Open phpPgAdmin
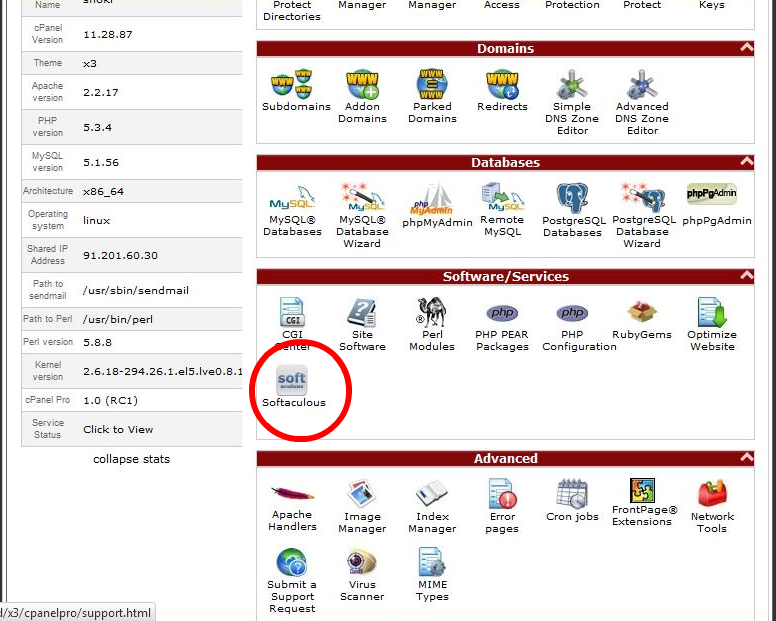 pos(716,204)
